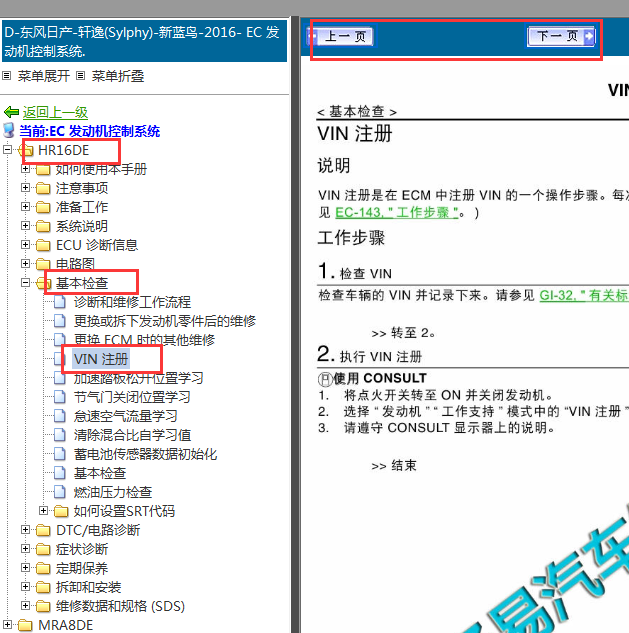Click the MRA8DE folder icon
The image size is (629, 633).
tap(25, 625)
